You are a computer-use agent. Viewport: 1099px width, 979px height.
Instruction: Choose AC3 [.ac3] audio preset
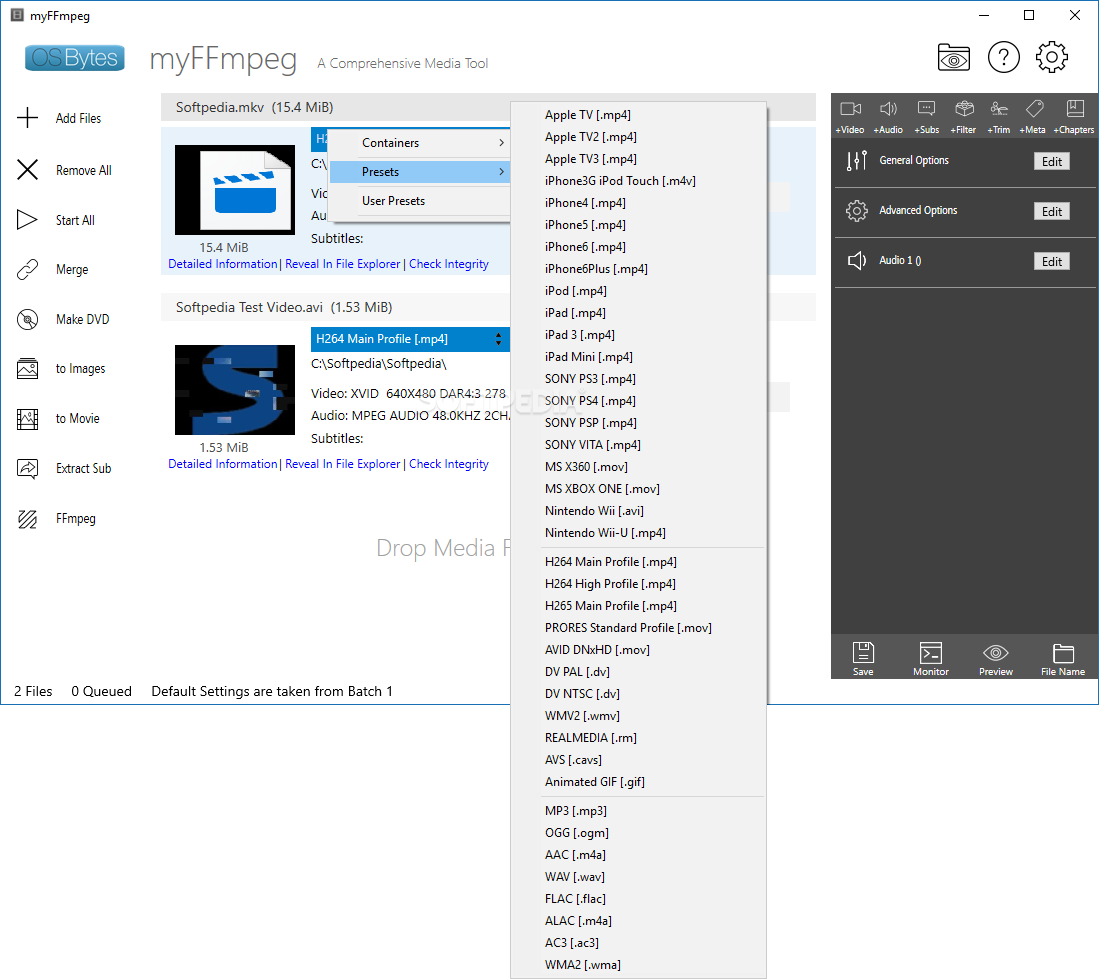click(639, 943)
